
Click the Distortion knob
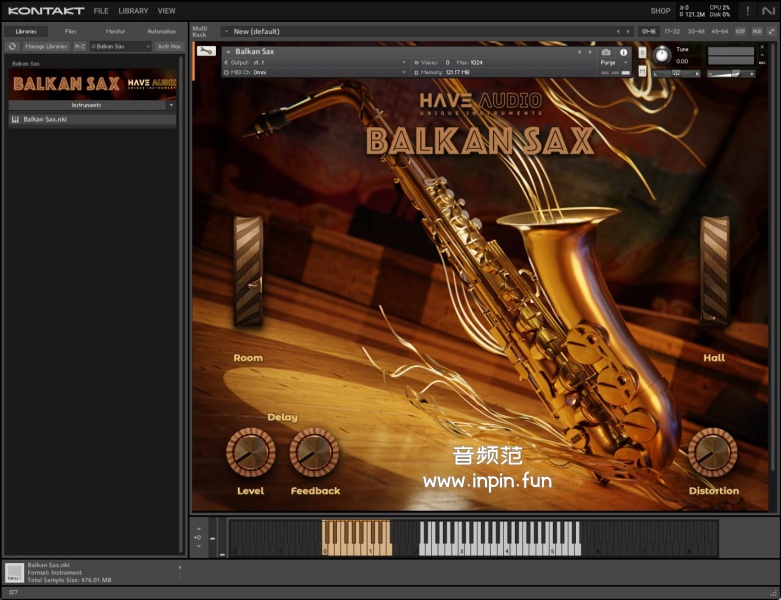713,452
